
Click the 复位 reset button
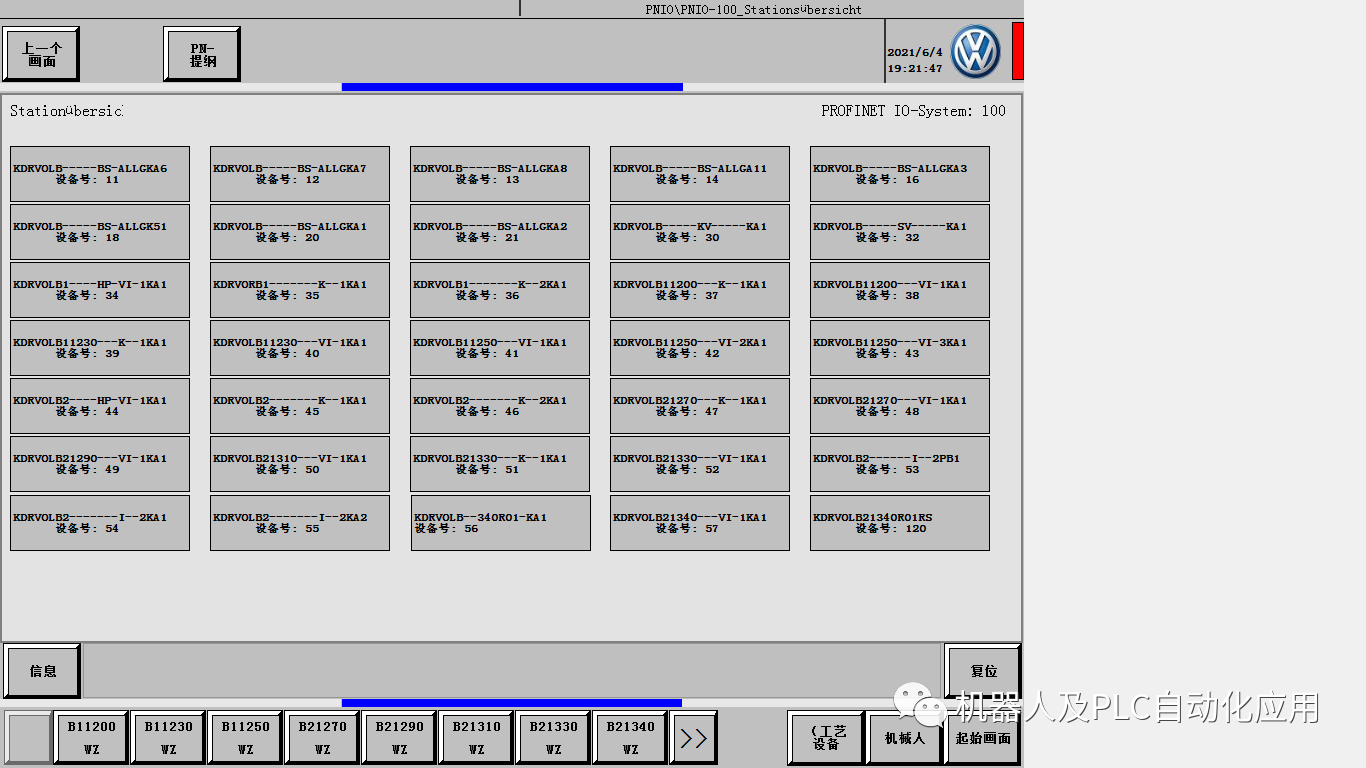click(x=983, y=671)
